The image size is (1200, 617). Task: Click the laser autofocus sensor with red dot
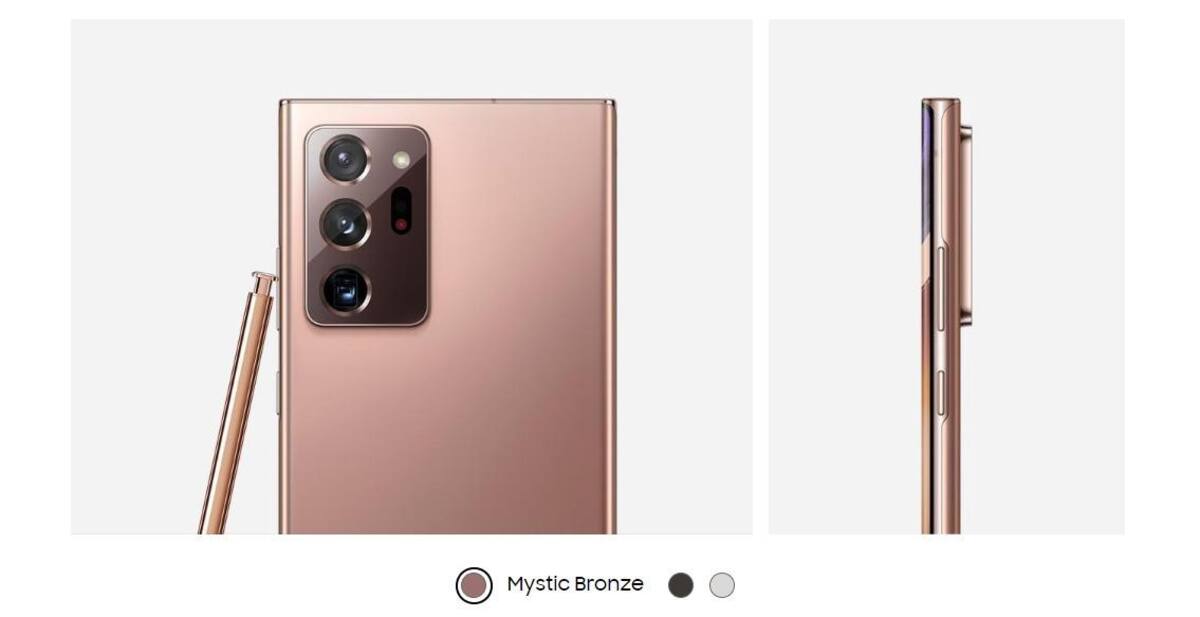pyautogui.click(x=401, y=211)
